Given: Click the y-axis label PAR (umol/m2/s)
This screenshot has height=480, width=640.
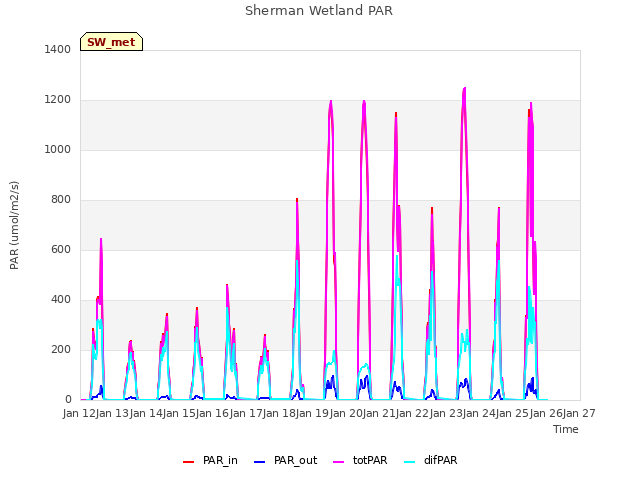Looking at the screenshot, I should [x=14, y=225].
